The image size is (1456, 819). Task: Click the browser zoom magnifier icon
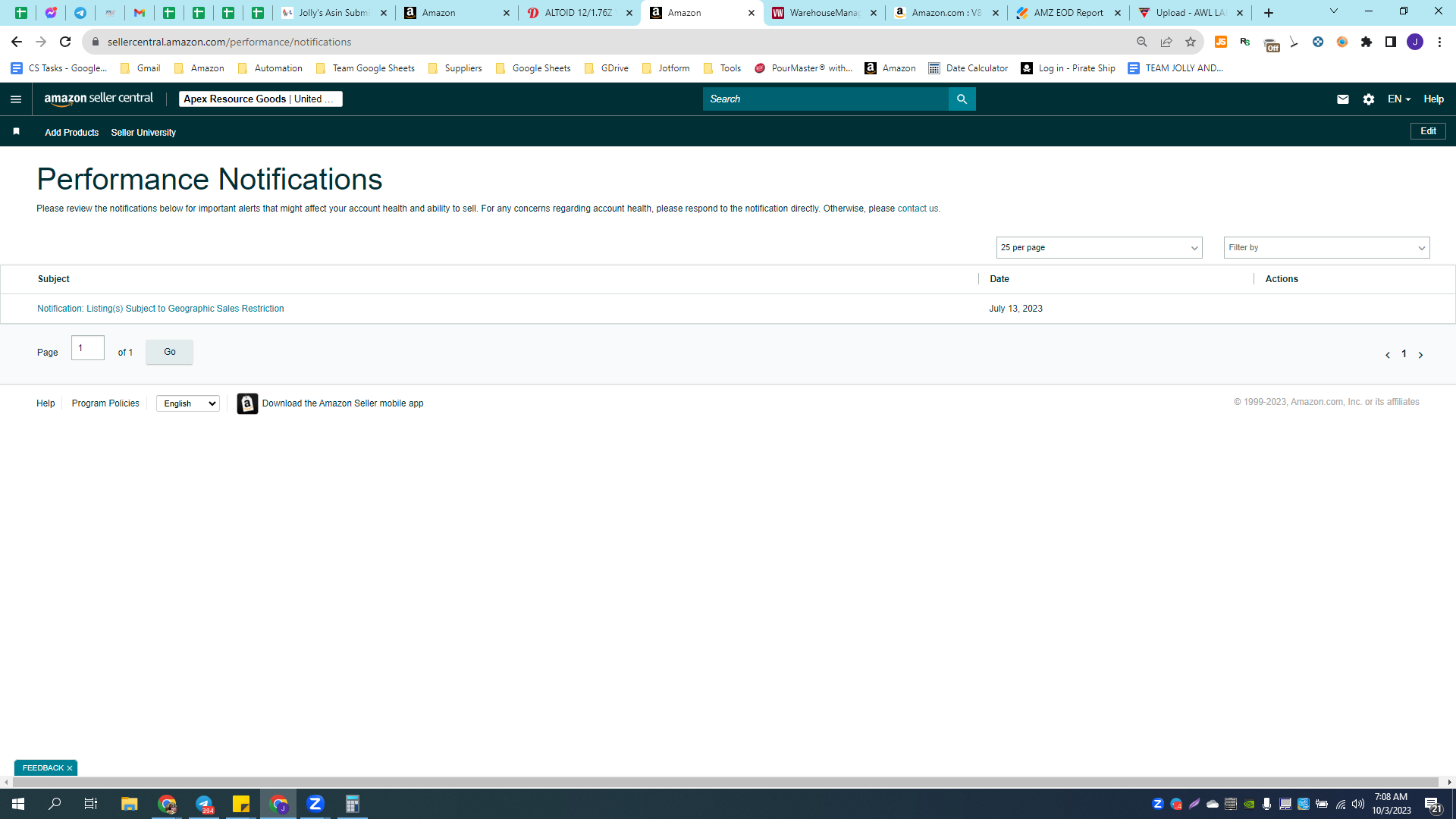point(1142,42)
